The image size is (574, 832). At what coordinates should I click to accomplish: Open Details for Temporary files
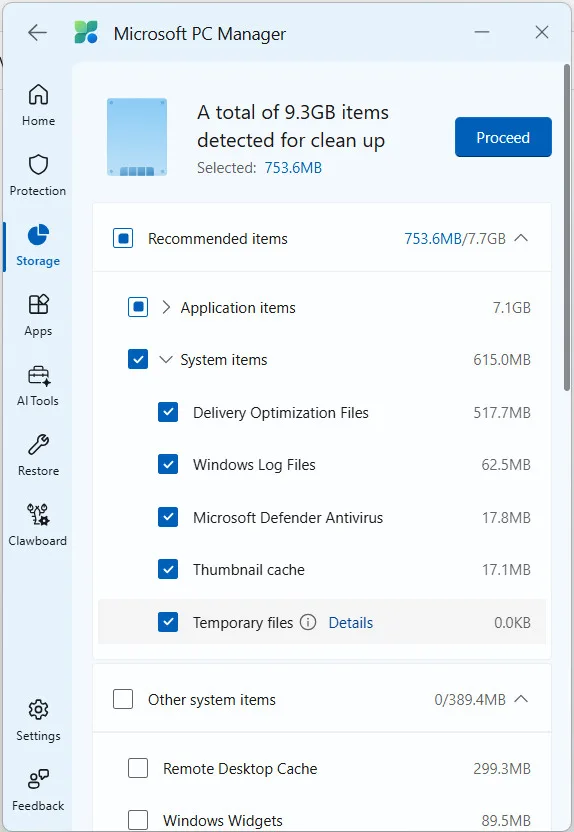click(x=351, y=622)
